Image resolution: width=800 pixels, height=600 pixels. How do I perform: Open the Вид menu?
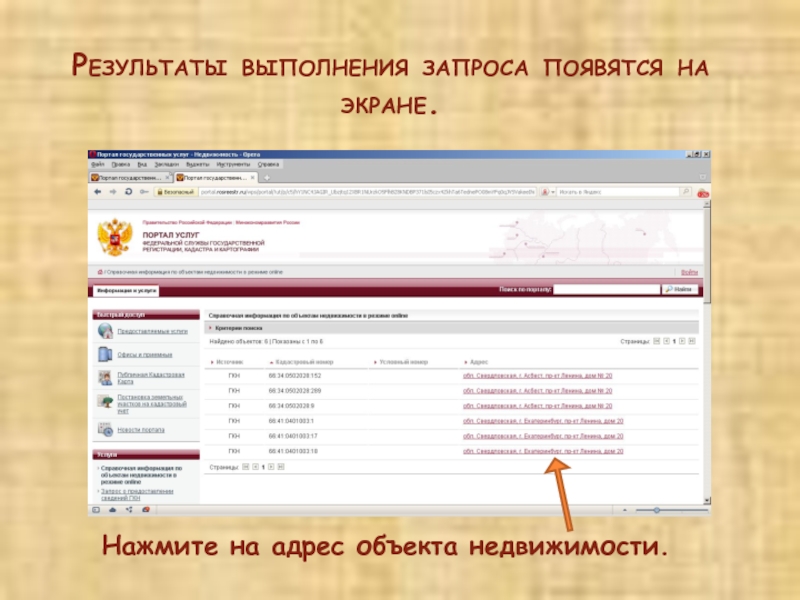coord(142,164)
